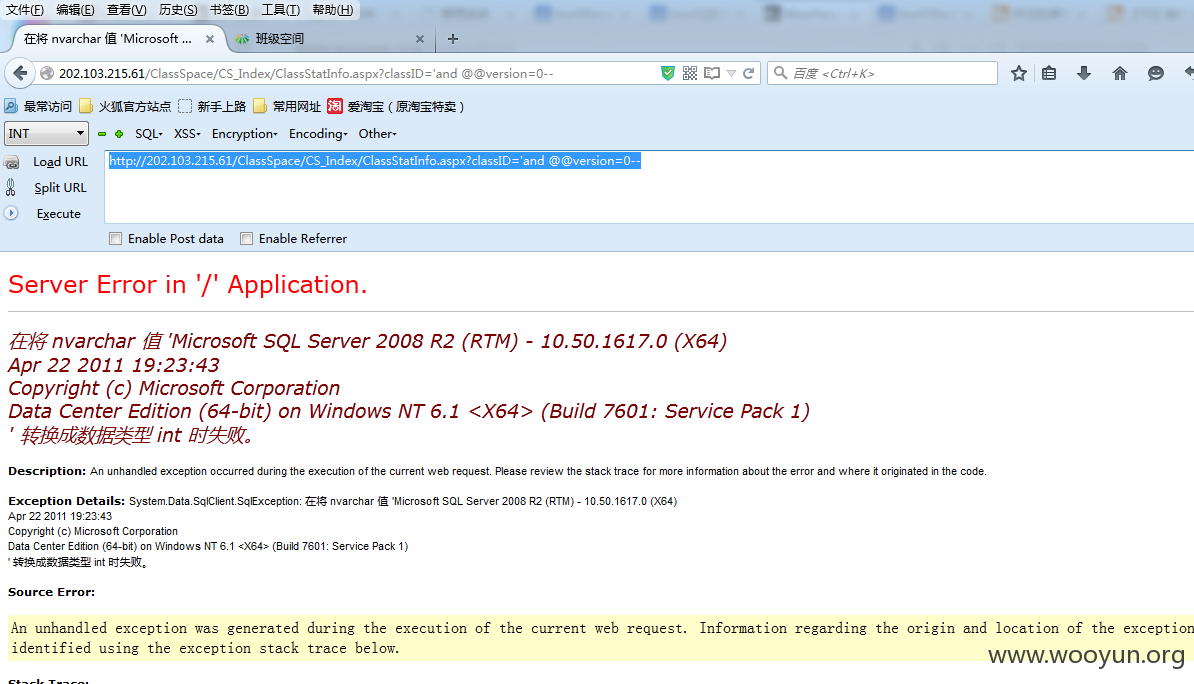Click the site identity globe icon
Screen dimensions: 1194x684
pos(47,73)
